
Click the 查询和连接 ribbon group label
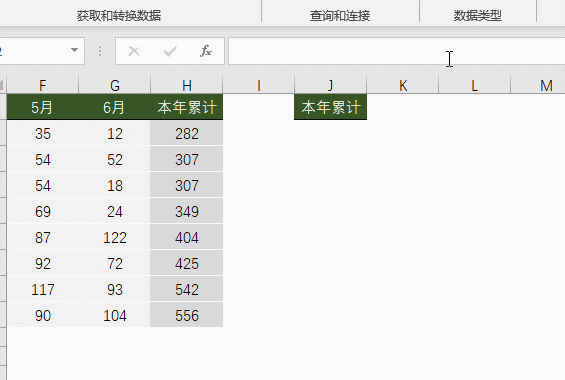tap(340, 15)
